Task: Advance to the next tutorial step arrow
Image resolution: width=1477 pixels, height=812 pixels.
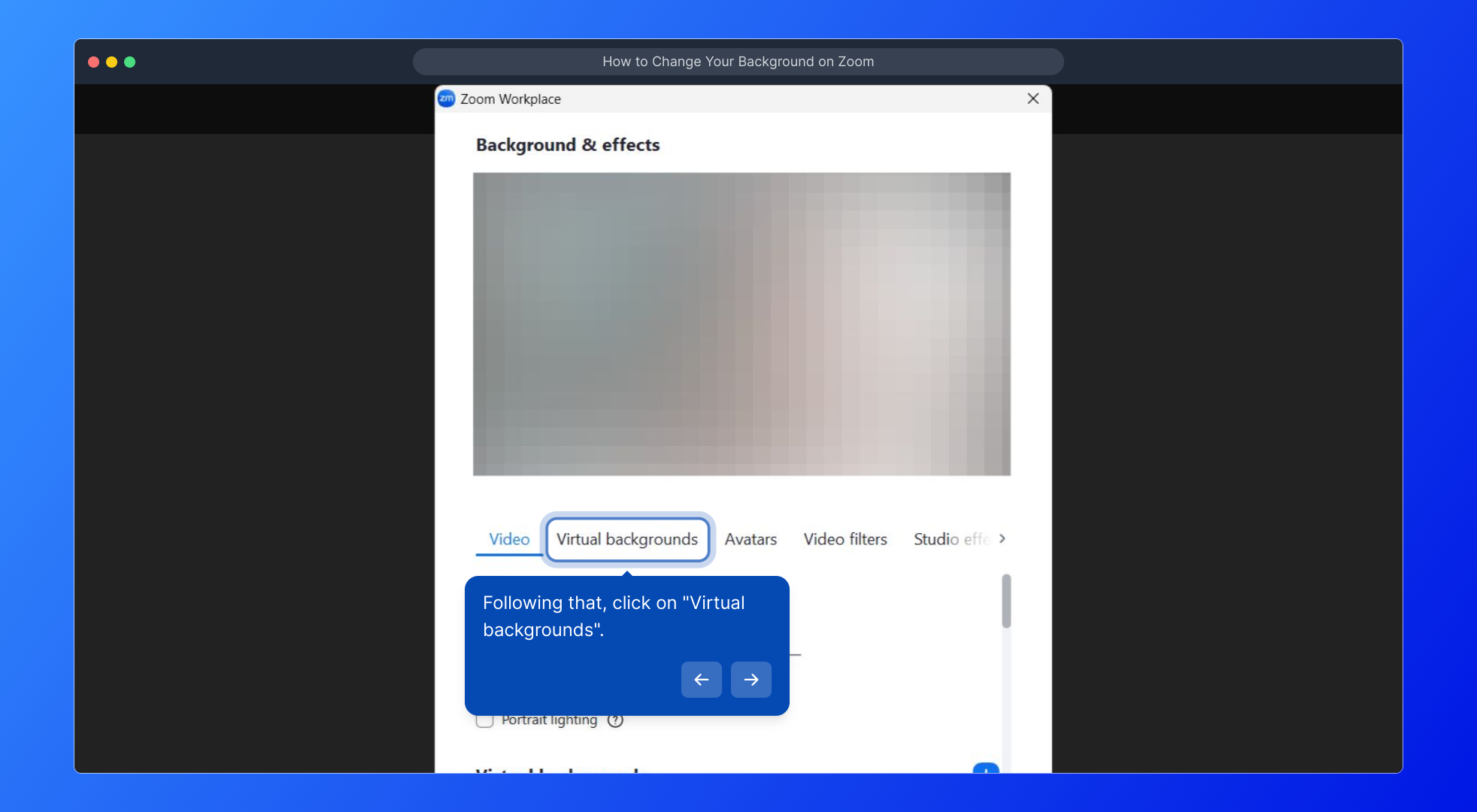Action: (751, 680)
